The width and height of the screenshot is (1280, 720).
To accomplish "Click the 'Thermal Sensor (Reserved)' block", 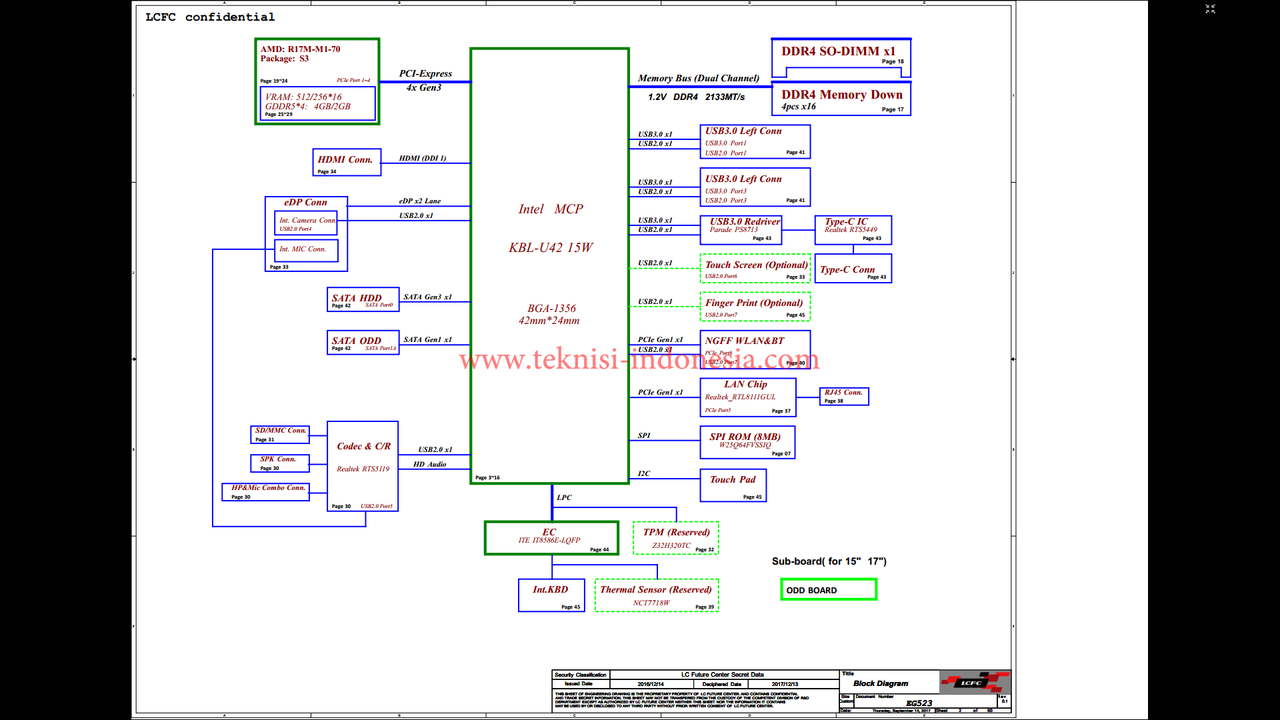I will click(656, 595).
